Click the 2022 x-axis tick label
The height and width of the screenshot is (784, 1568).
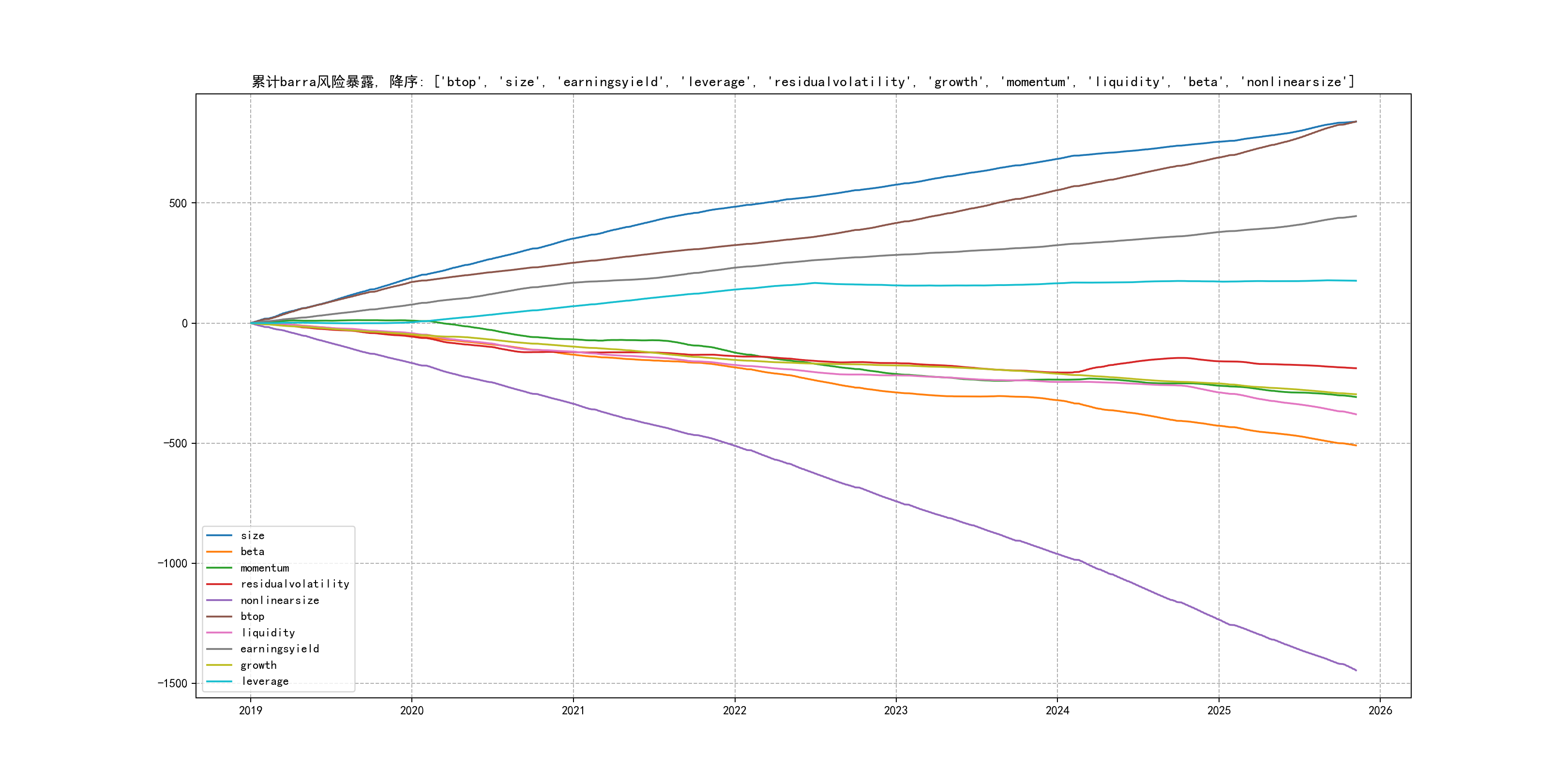[734, 710]
